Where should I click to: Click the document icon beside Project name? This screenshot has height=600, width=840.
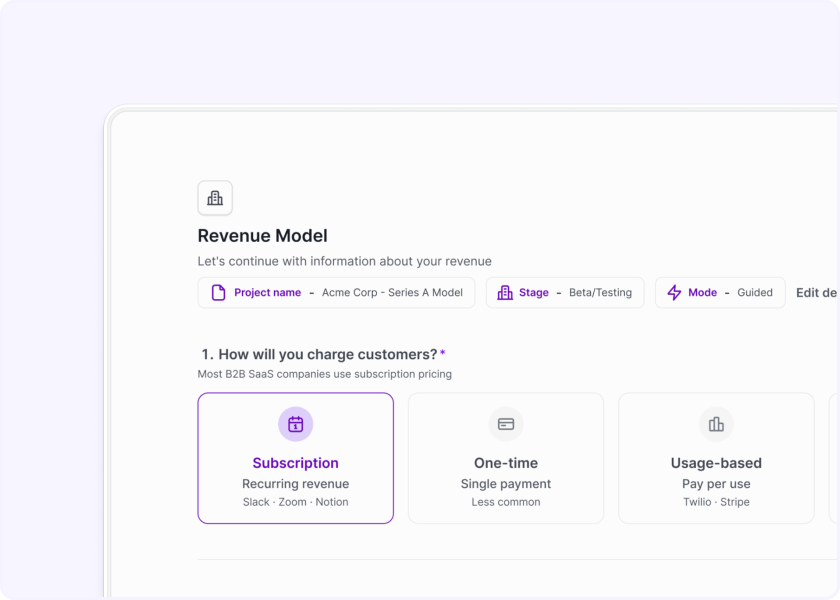[218, 293]
